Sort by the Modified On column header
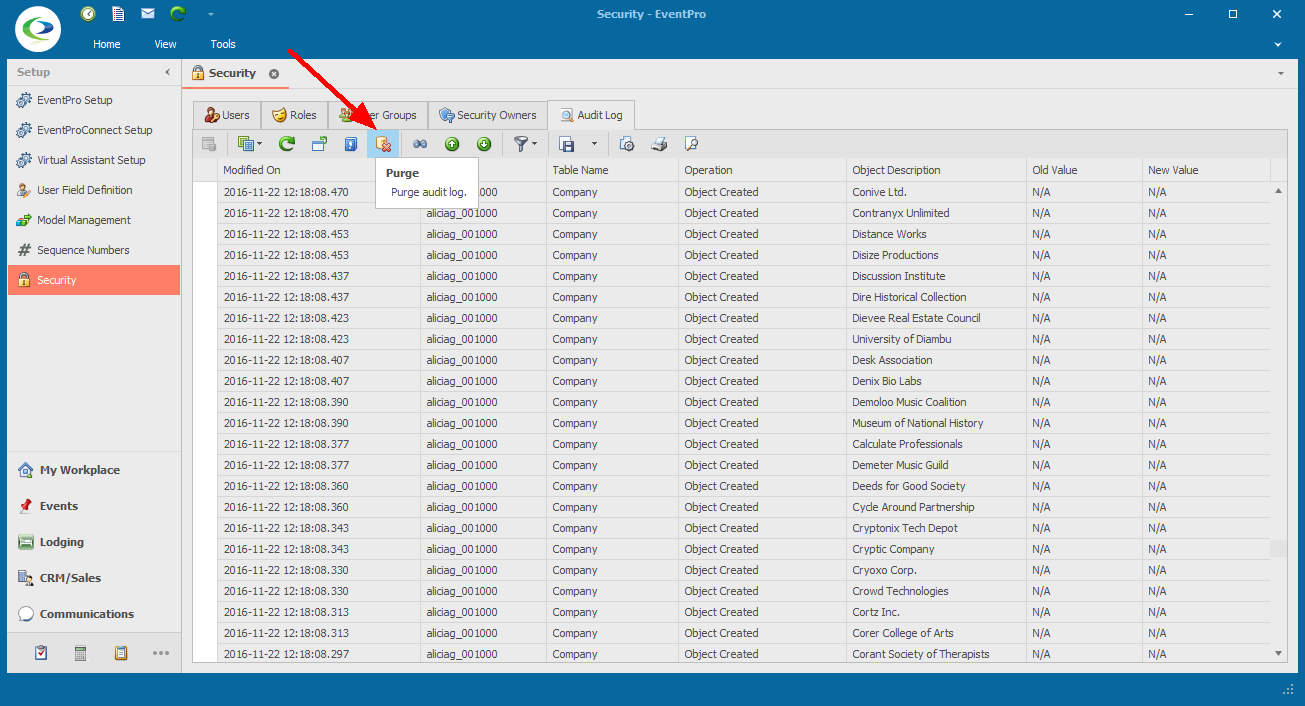 coord(319,170)
